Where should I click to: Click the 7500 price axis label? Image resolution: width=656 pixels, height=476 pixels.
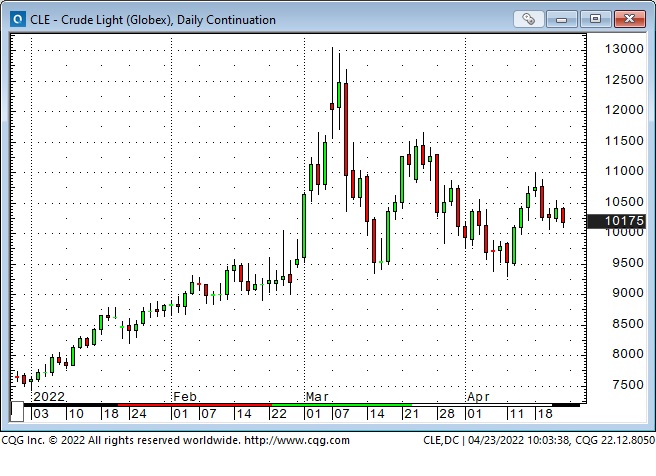point(628,384)
